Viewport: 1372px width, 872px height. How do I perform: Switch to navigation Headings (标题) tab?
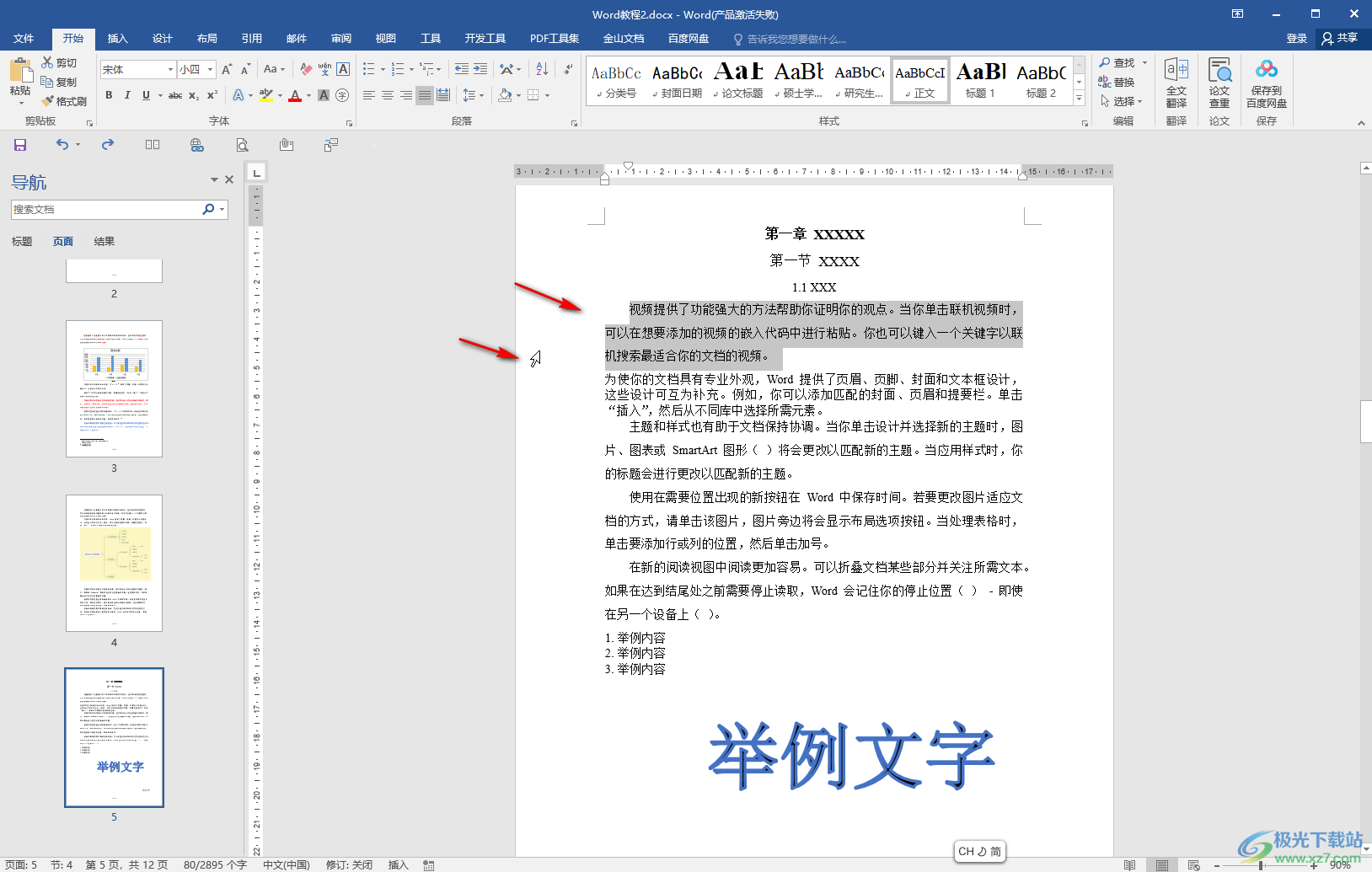coord(22,242)
